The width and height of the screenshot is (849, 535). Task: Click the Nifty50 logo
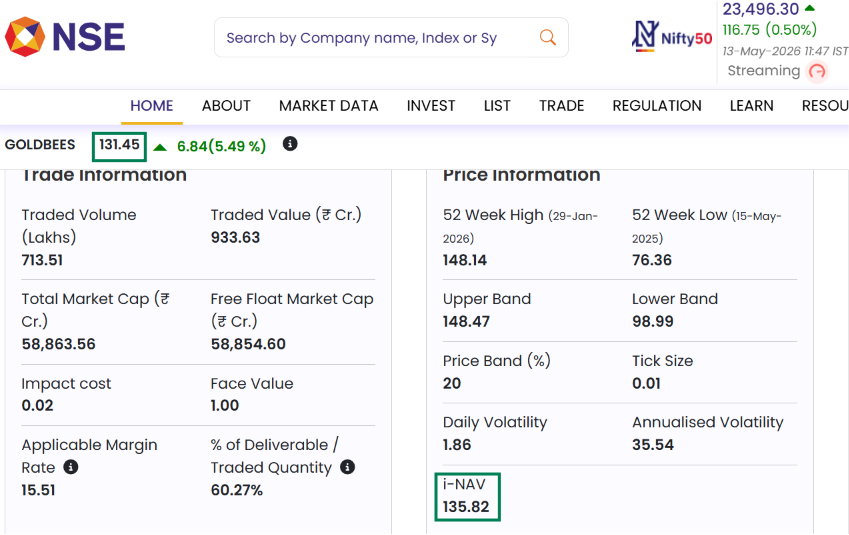(x=672, y=37)
